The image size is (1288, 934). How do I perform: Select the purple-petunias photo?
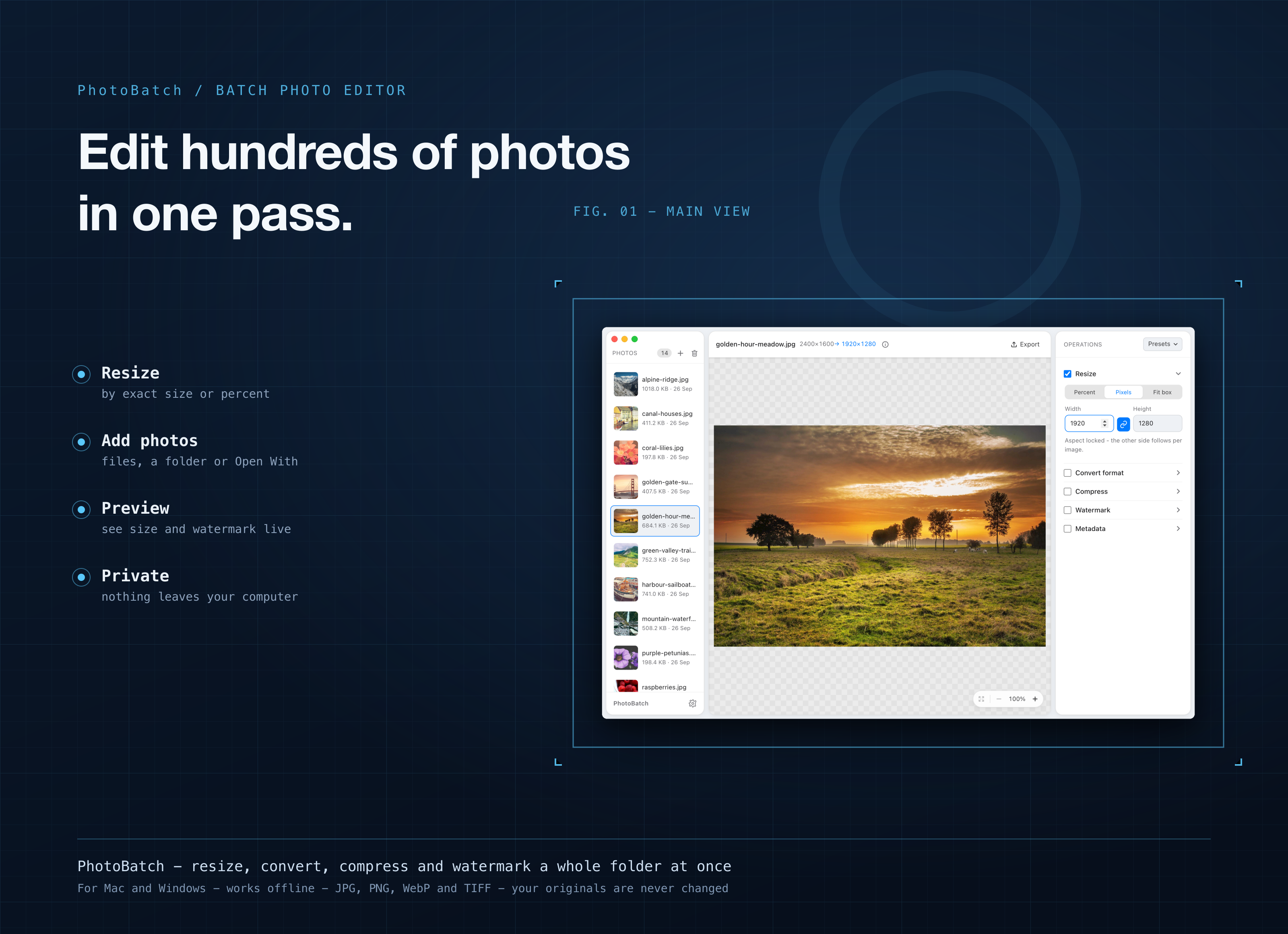(x=655, y=657)
